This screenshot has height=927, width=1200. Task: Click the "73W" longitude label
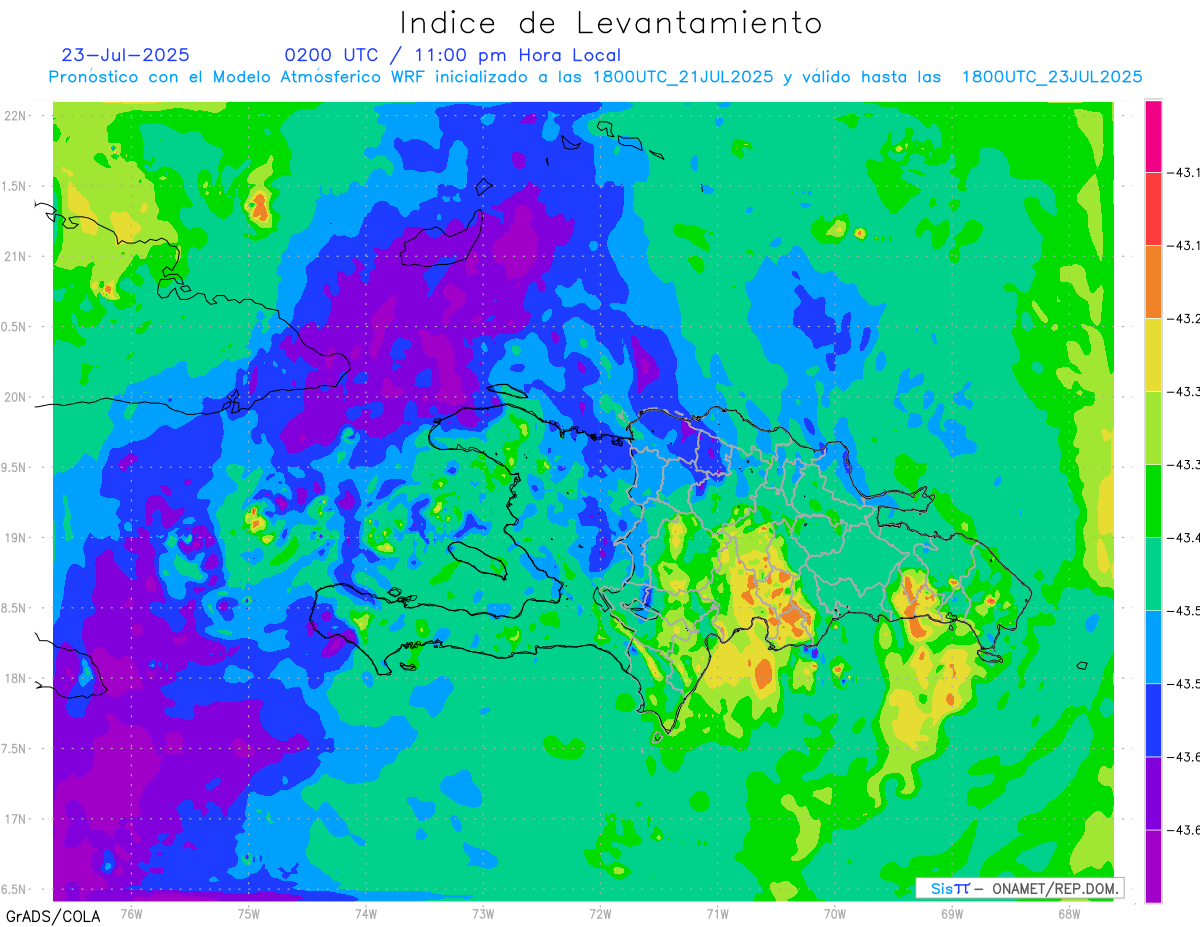[x=483, y=913]
